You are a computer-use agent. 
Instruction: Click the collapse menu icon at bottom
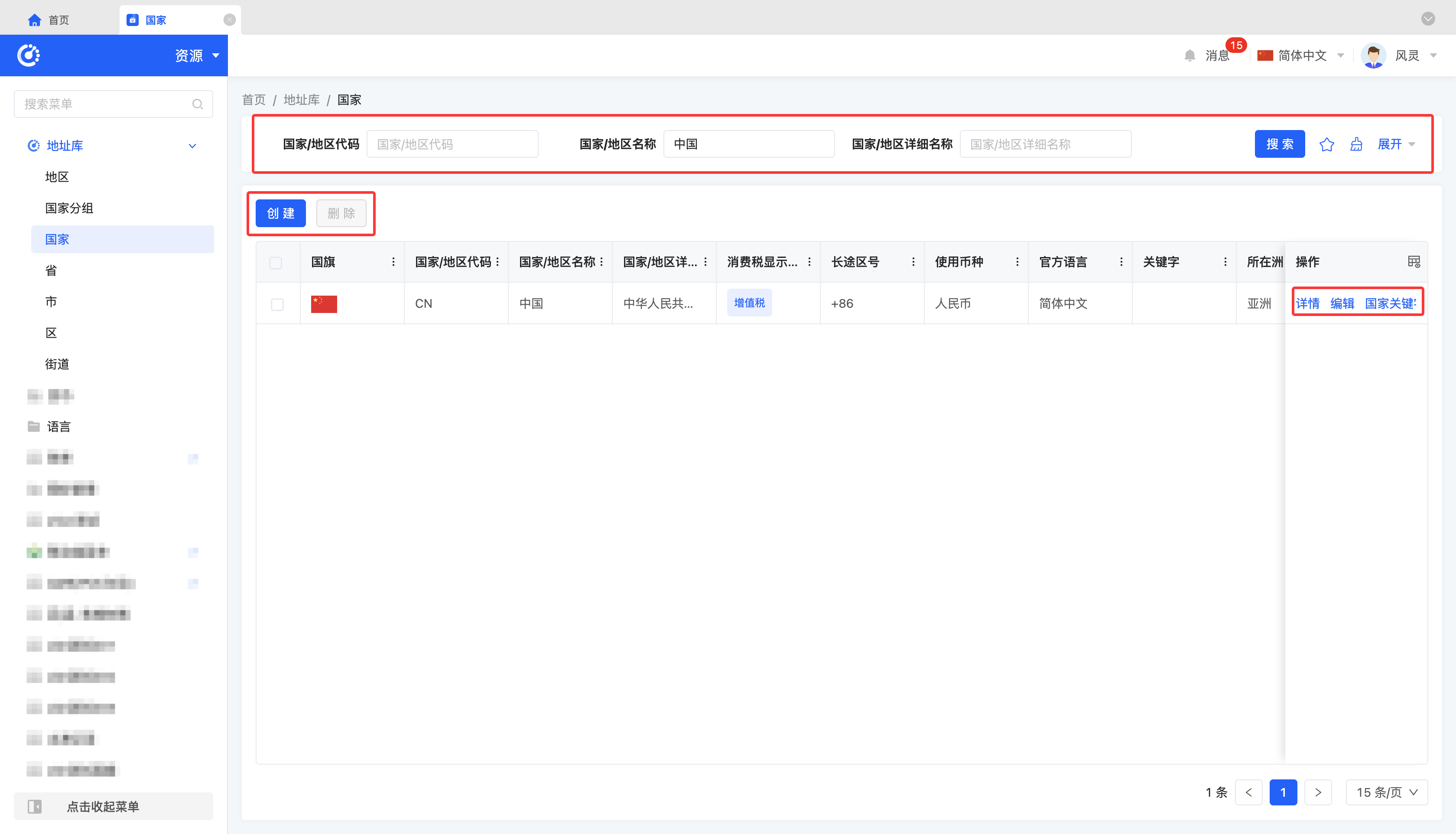point(34,807)
